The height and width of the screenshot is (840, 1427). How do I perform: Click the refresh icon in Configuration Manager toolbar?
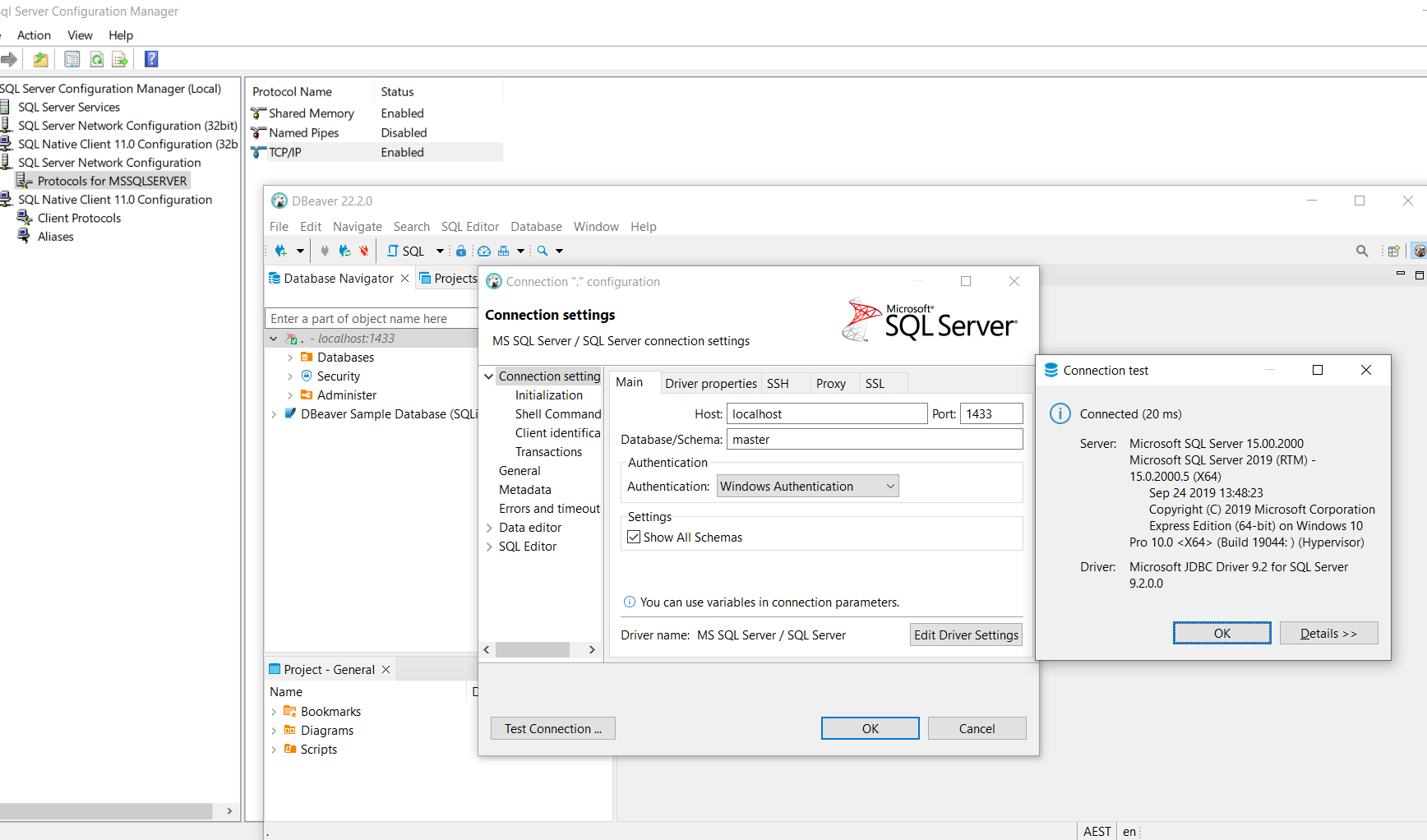click(x=97, y=59)
